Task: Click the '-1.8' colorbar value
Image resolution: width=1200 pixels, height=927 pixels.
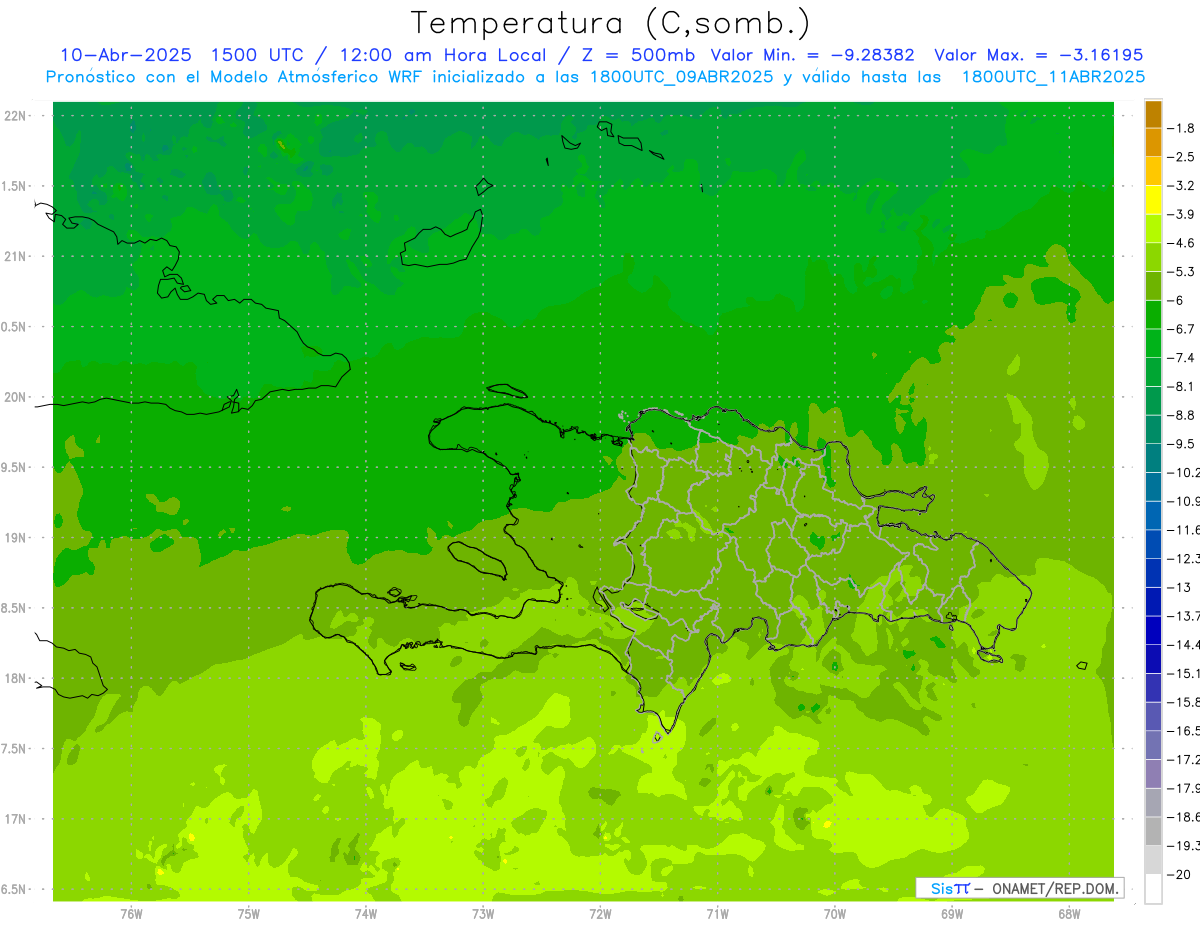Action: click(1181, 128)
